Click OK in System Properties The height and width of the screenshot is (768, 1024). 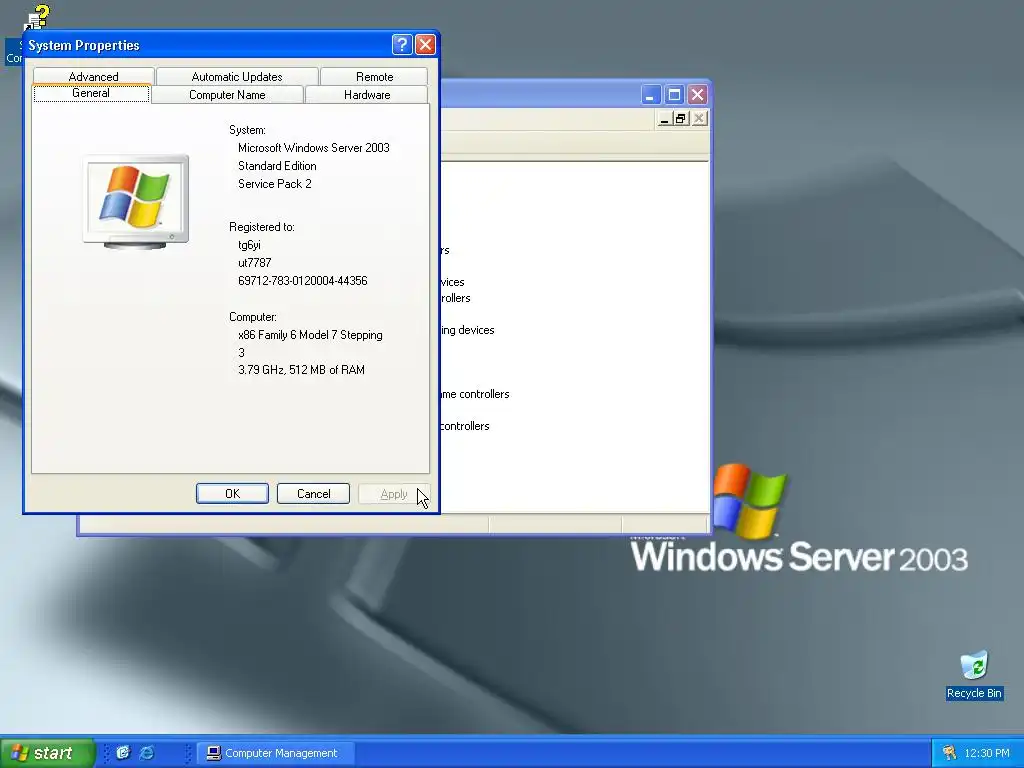232,494
